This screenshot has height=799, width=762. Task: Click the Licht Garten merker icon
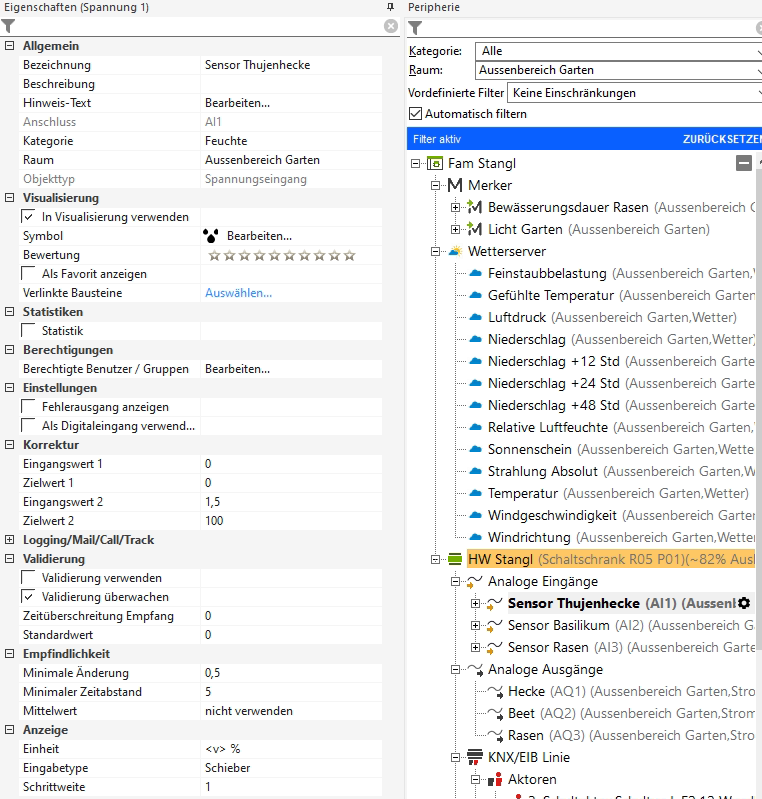click(475, 229)
